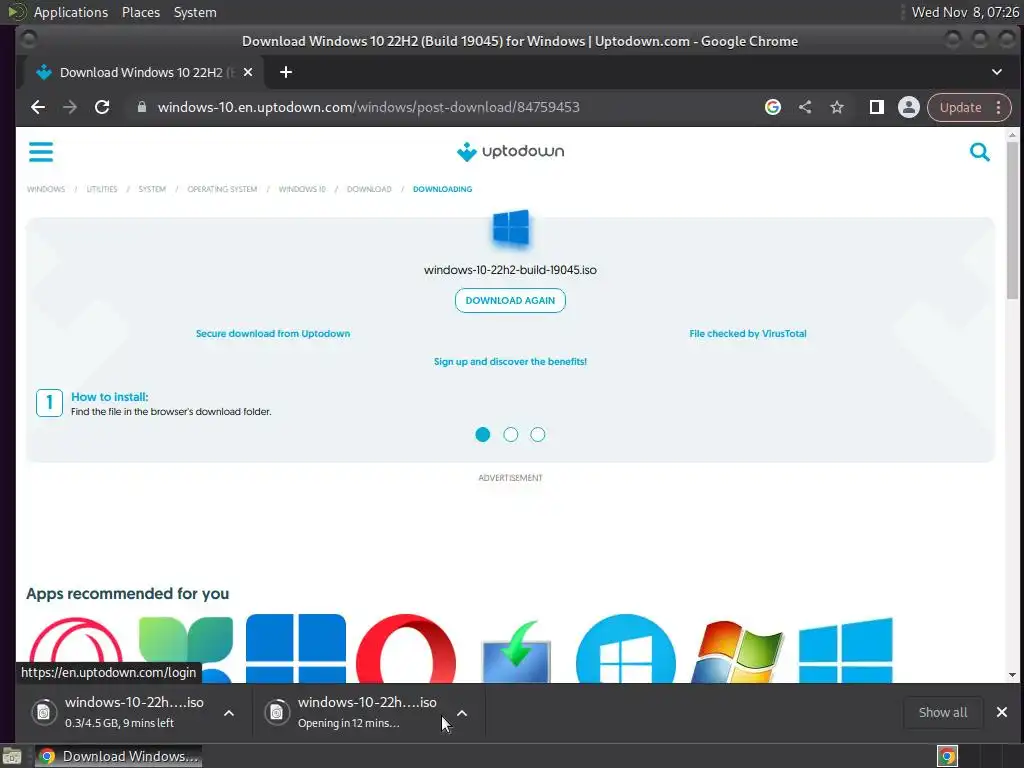Click the page vertical scrollbar thumb

point(1012,219)
